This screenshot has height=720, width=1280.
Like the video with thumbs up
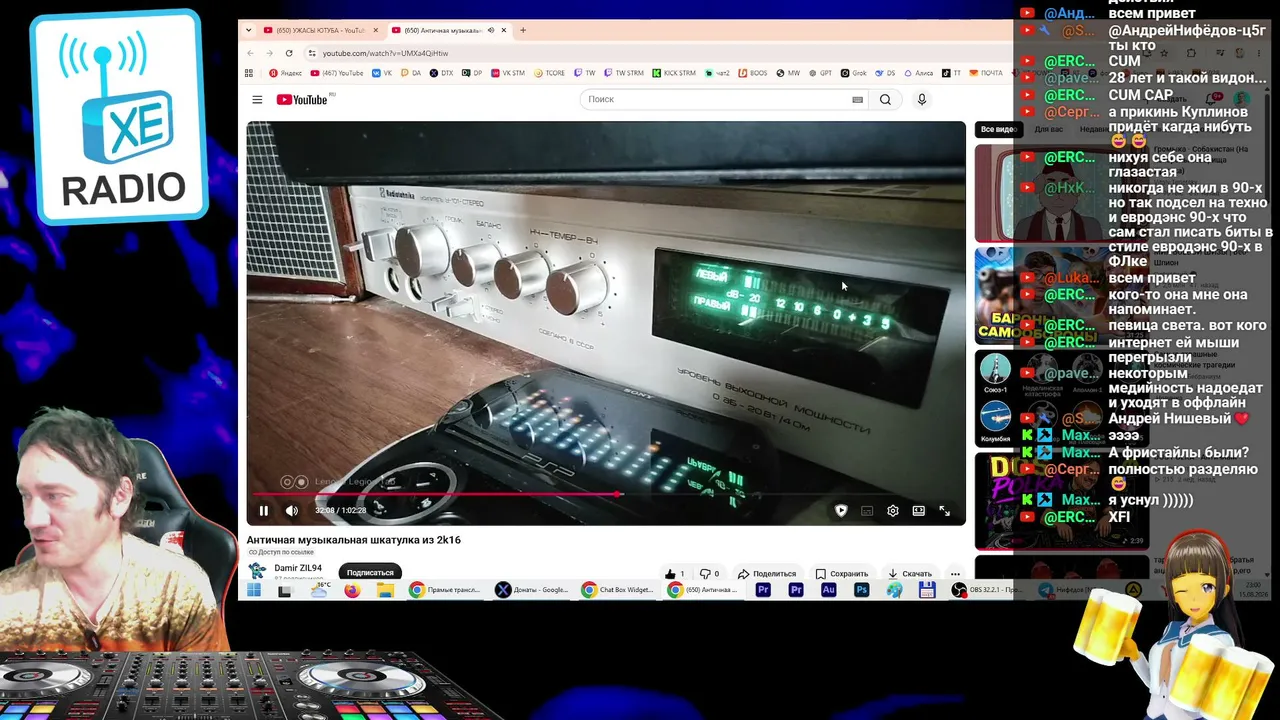pyautogui.click(x=675, y=574)
